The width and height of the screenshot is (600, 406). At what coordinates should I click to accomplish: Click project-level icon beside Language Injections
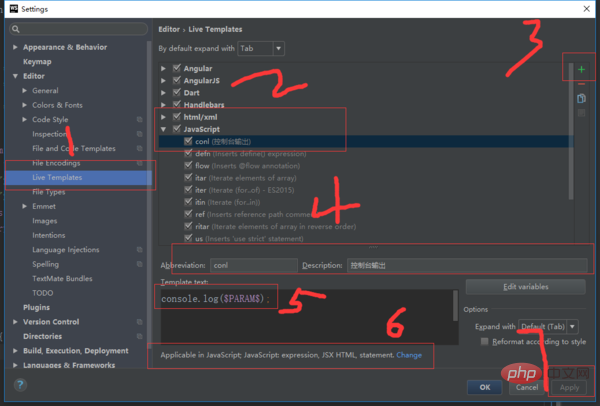pyautogui.click(x=140, y=249)
